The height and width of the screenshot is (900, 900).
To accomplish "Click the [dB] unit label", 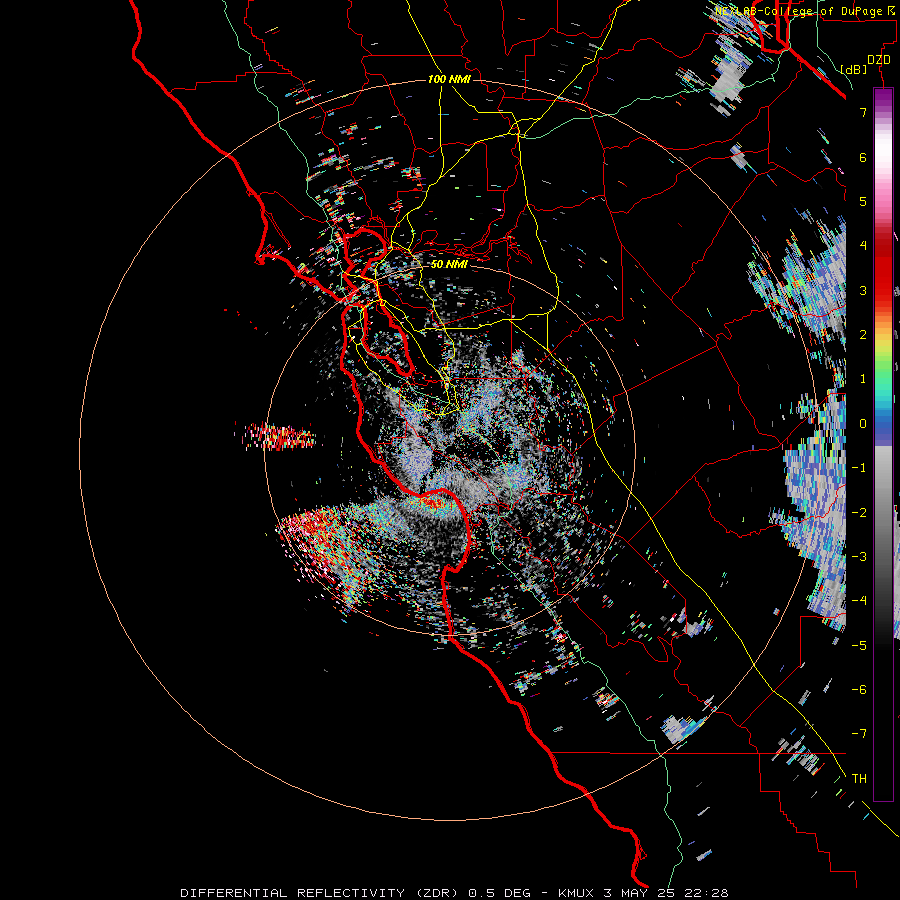I will click(854, 69).
